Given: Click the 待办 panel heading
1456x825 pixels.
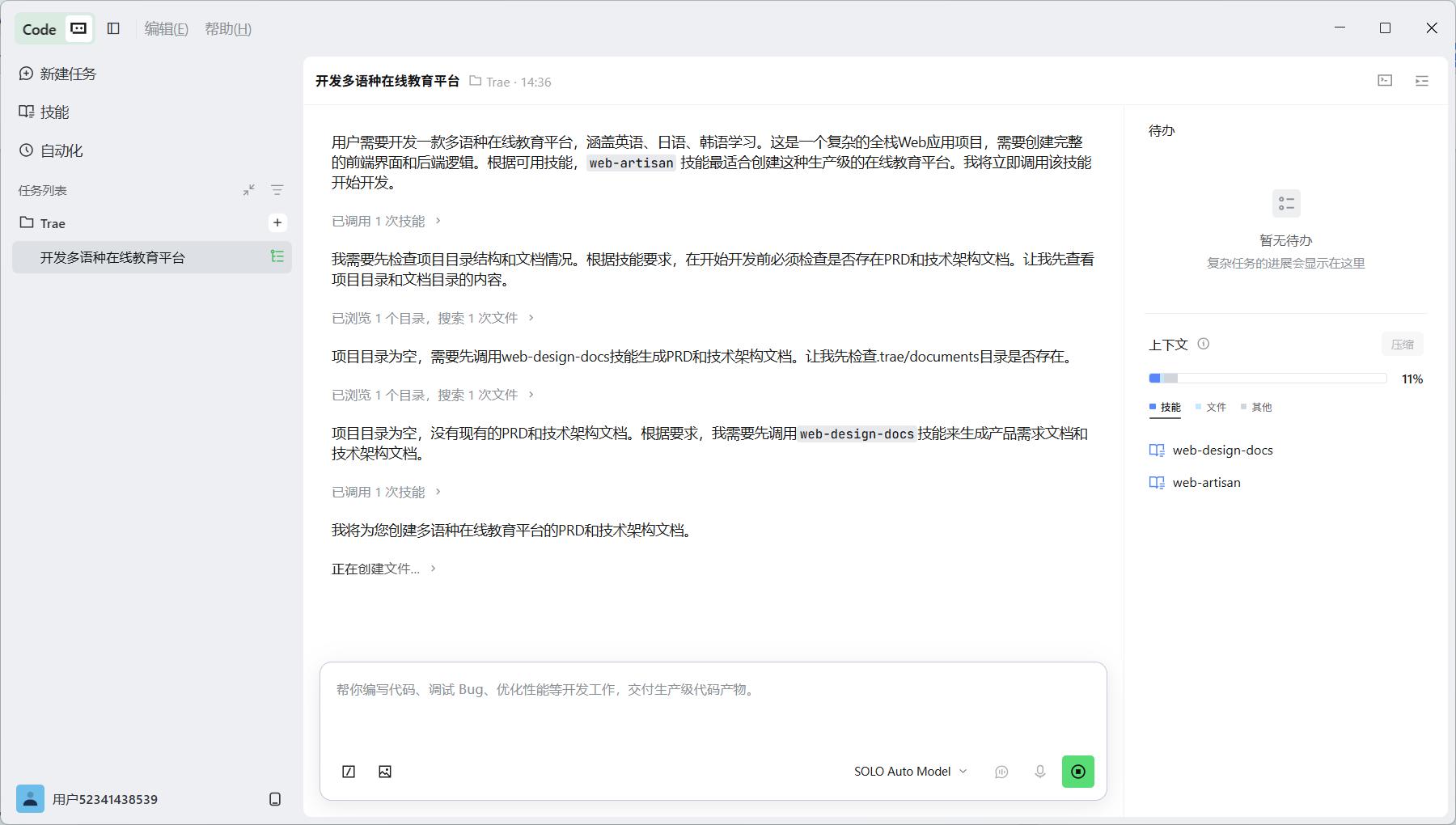Looking at the screenshot, I should (x=1162, y=130).
